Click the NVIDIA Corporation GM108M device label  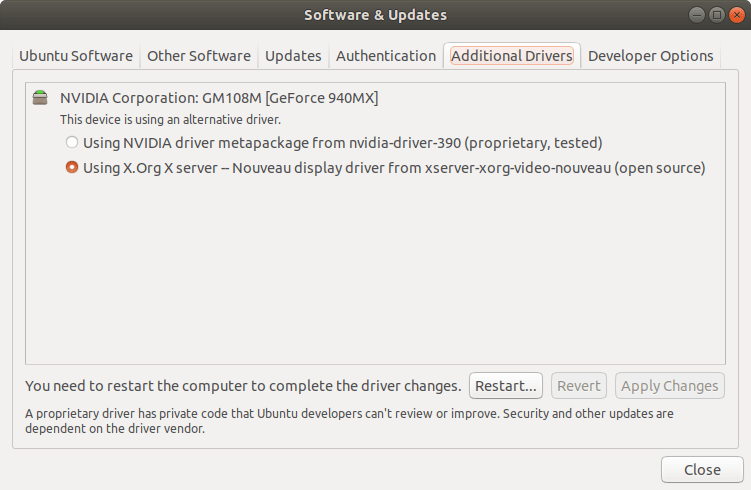coord(219,98)
